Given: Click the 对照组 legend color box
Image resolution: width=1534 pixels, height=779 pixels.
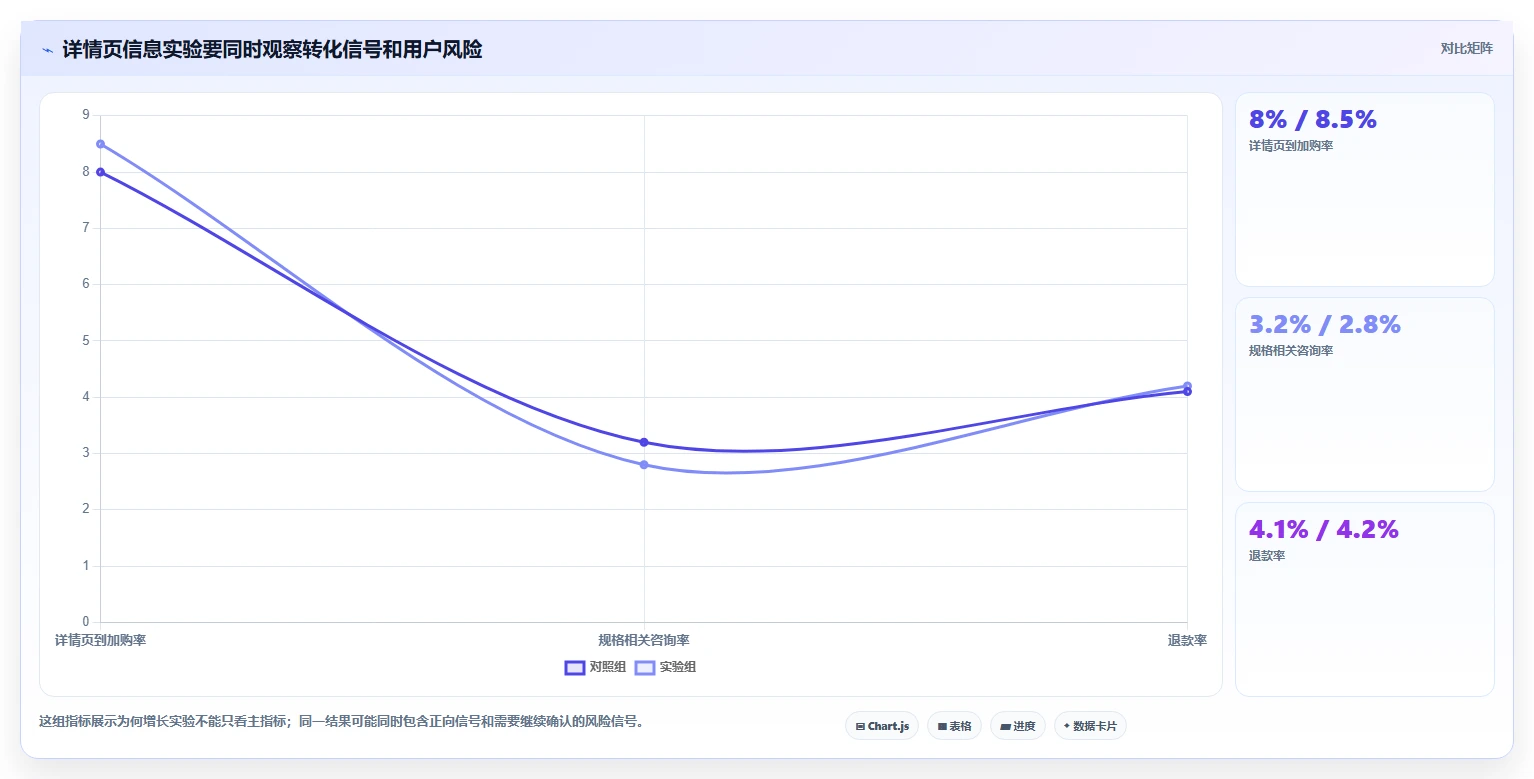Looking at the screenshot, I should coord(575,668).
